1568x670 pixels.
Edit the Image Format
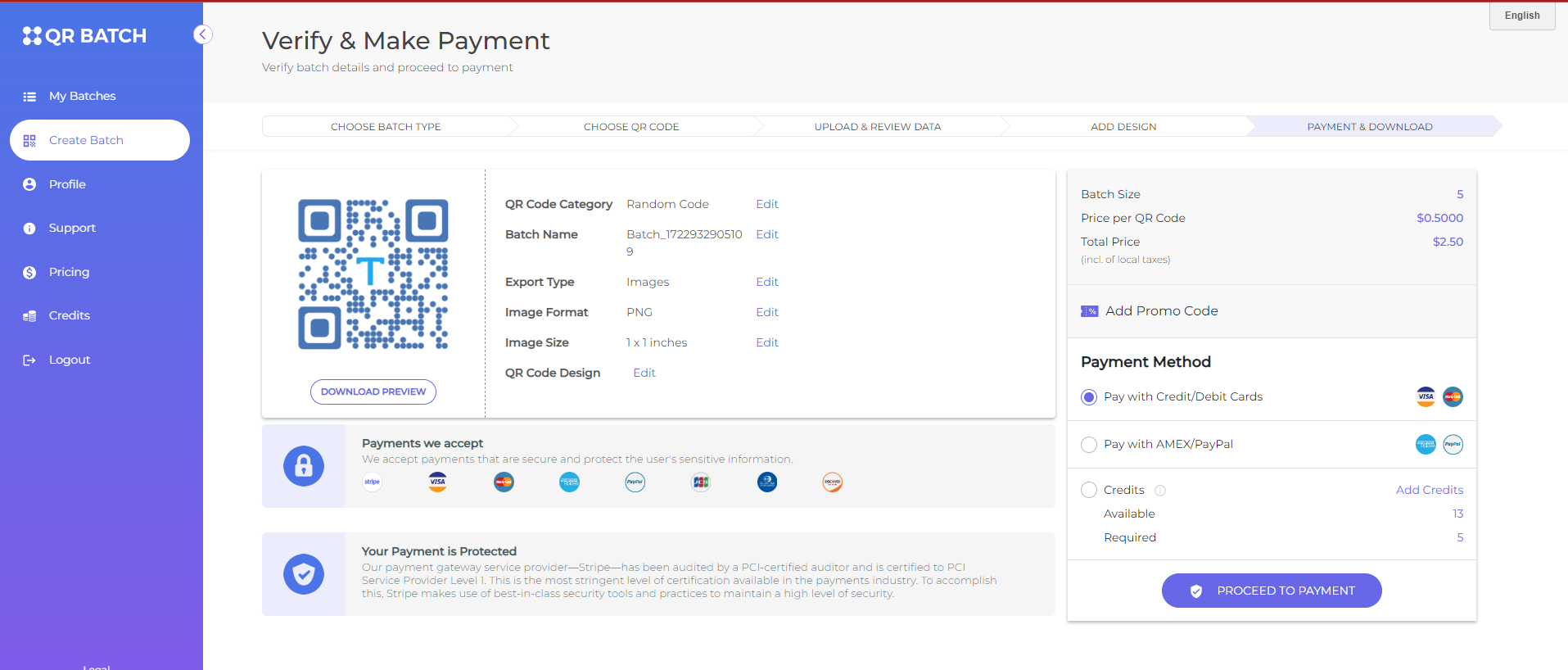767,312
